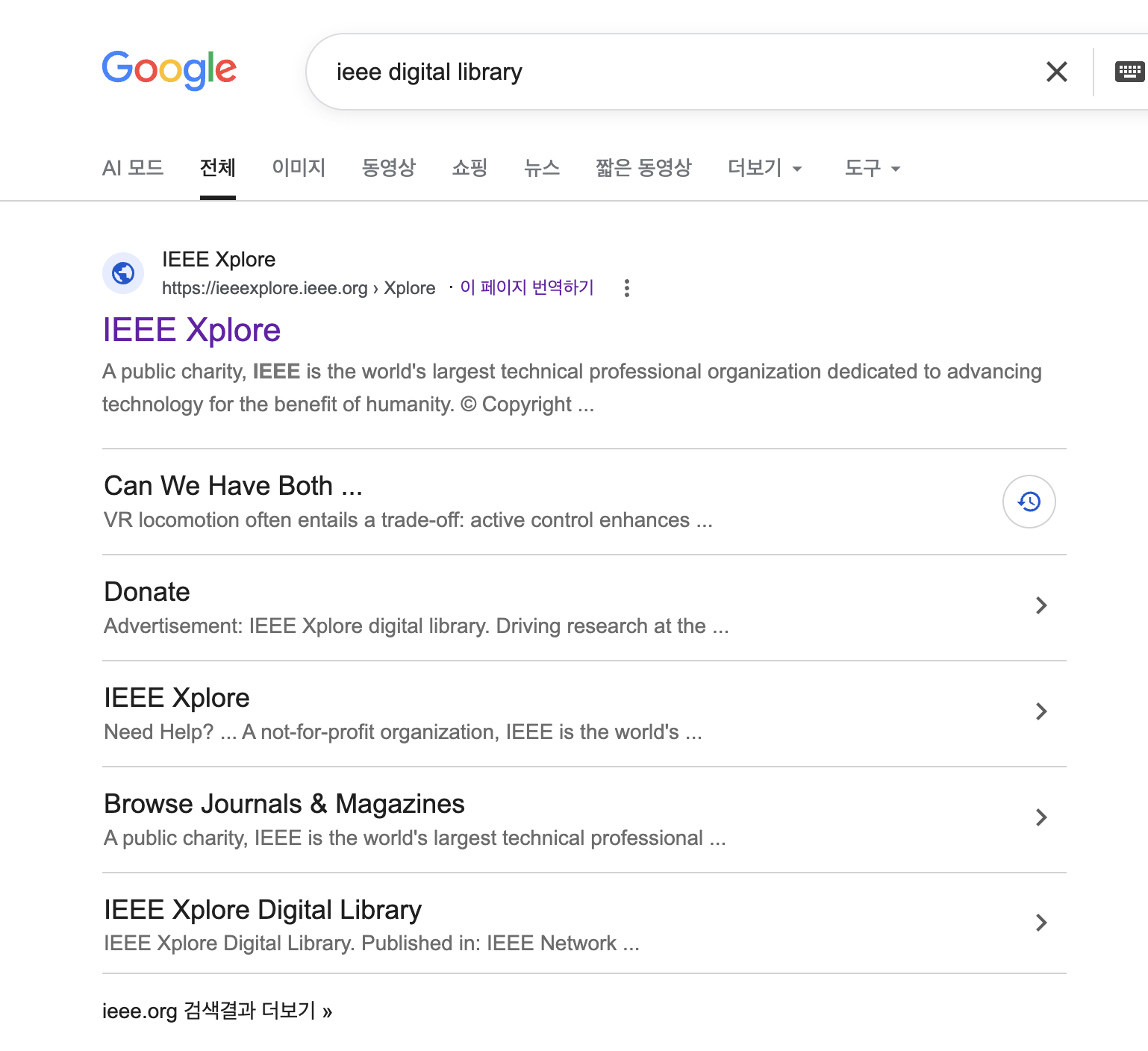Open the Donate sitelink
The height and width of the screenshot is (1051, 1148).
tap(147, 592)
